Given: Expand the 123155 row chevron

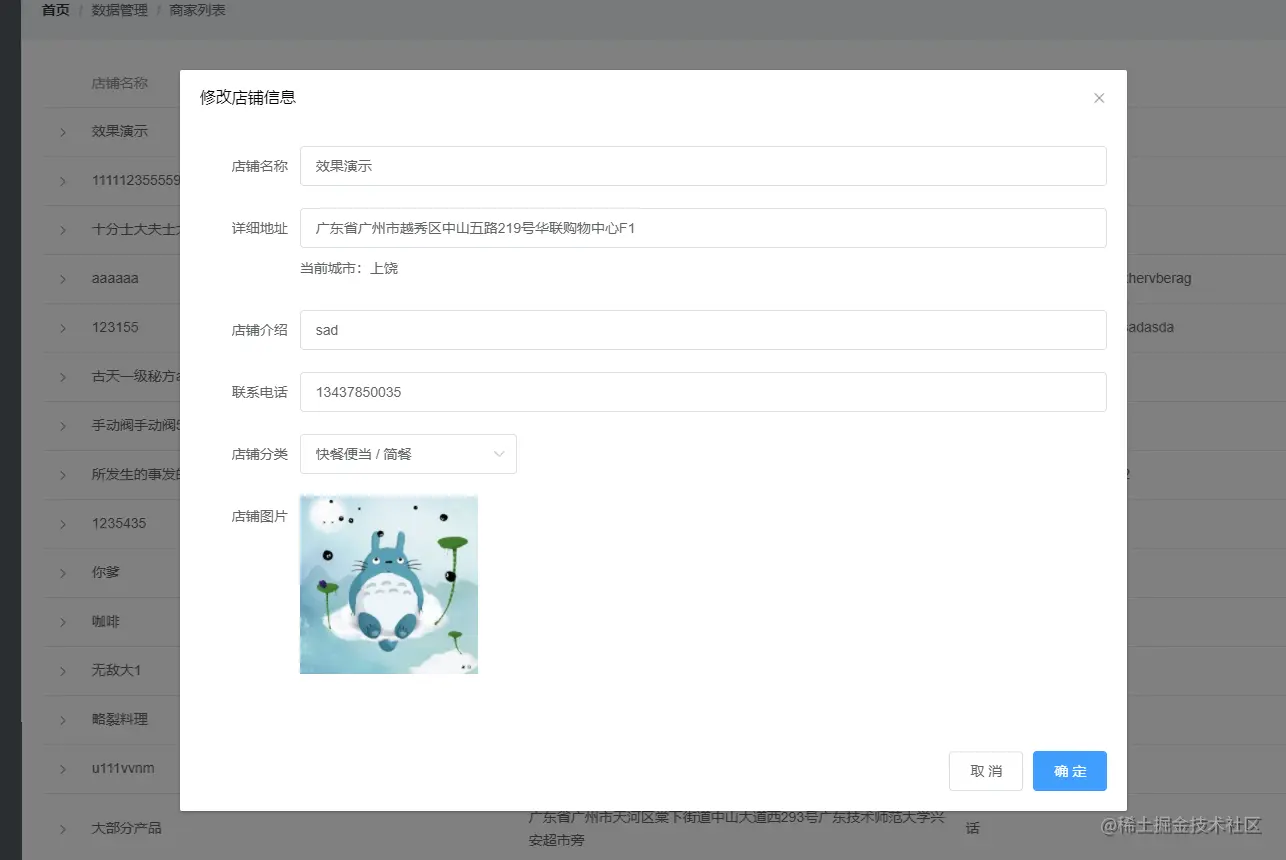Looking at the screenshot, I should tap(62, 328).
